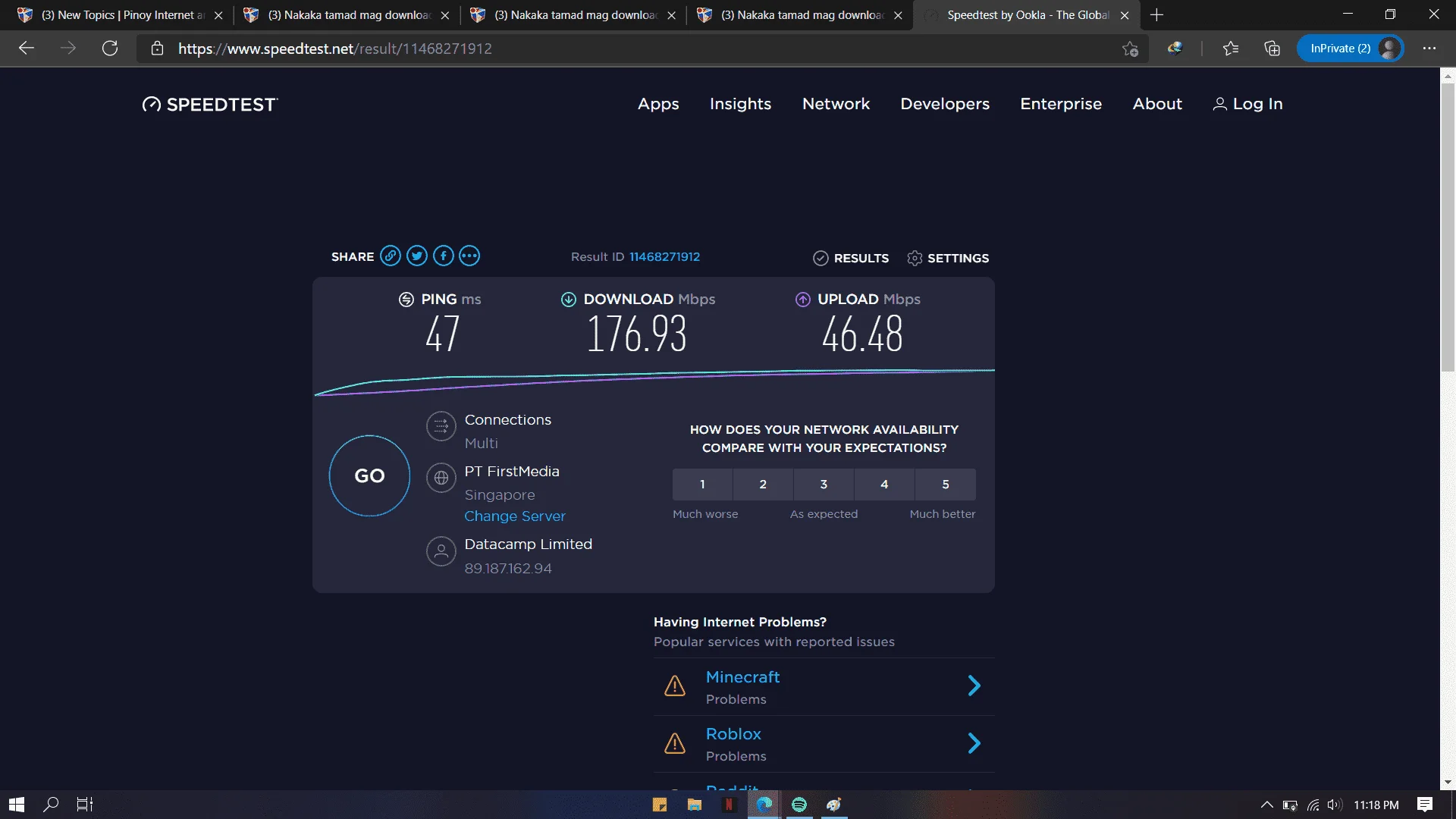The height and width of the screenshot is (819, 1456).
Task: Click the taskbar clock 11:18 PM
Action: coord(1376,805)
